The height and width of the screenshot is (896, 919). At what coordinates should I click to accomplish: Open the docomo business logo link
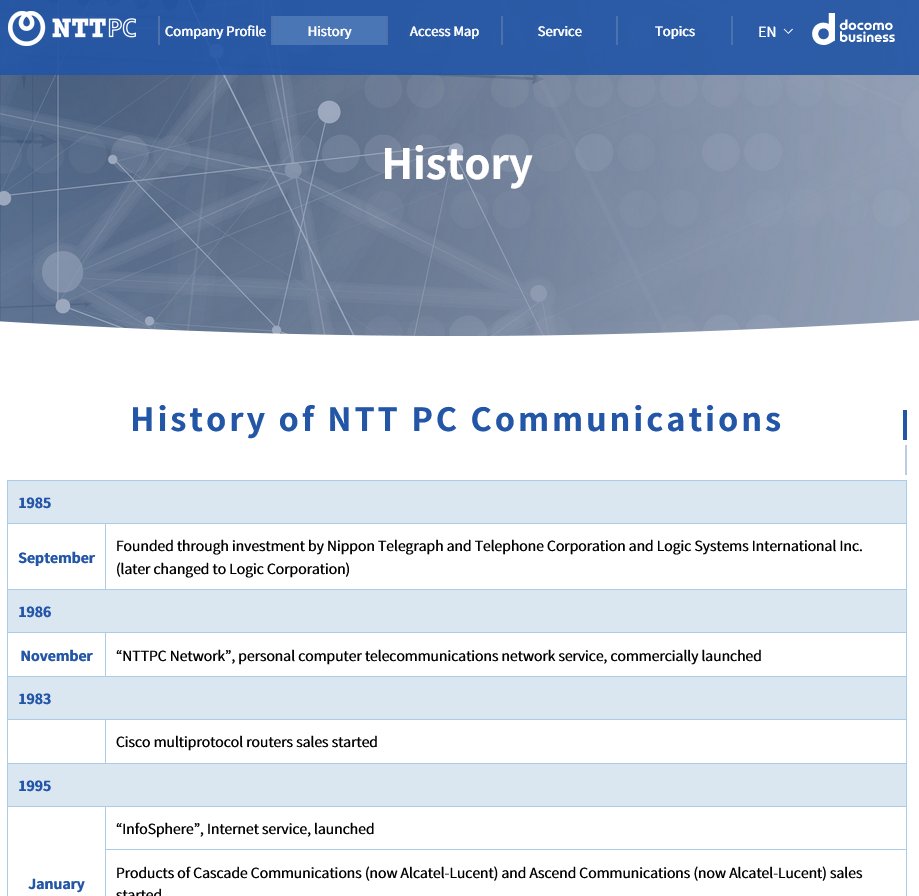coord(853,29)
